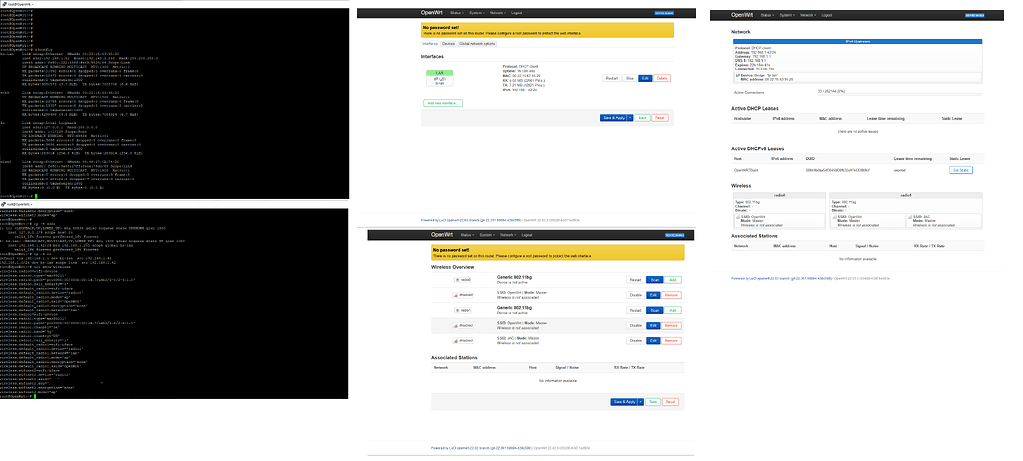Click Set Static in Active DHCPv6 Leases

(x=961, y=171)
